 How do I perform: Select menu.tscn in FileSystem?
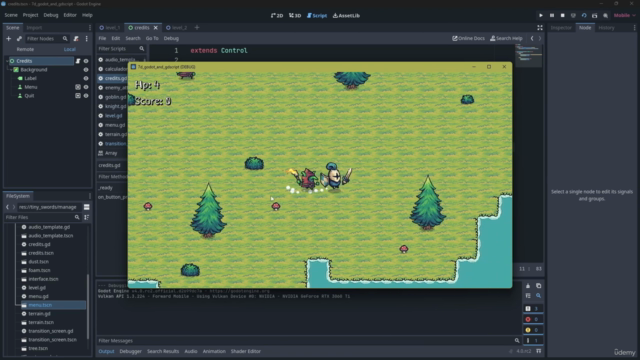click(40, 305)
